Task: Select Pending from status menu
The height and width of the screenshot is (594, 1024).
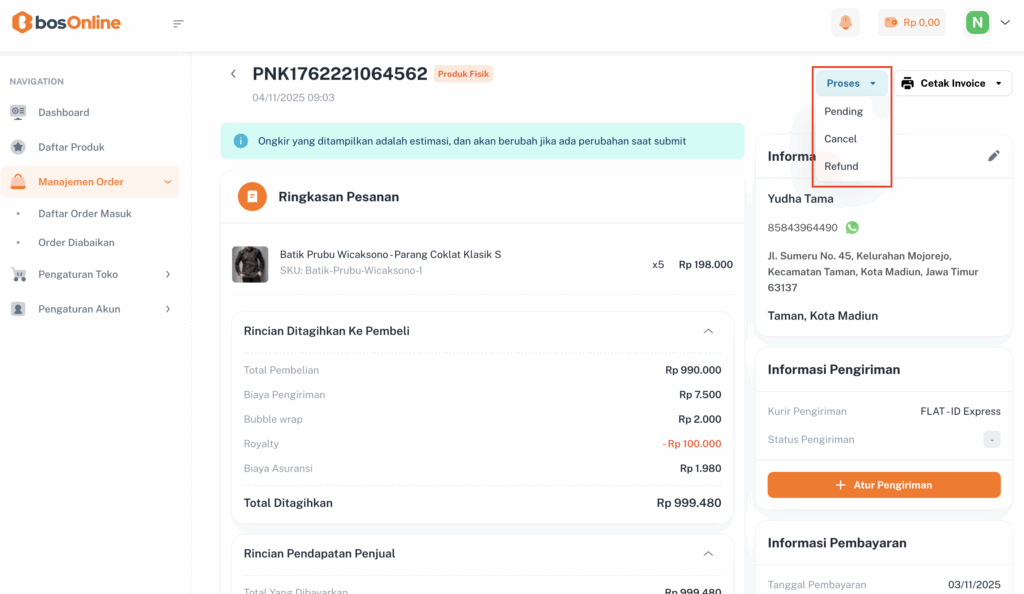Action: tap(843, 111)
